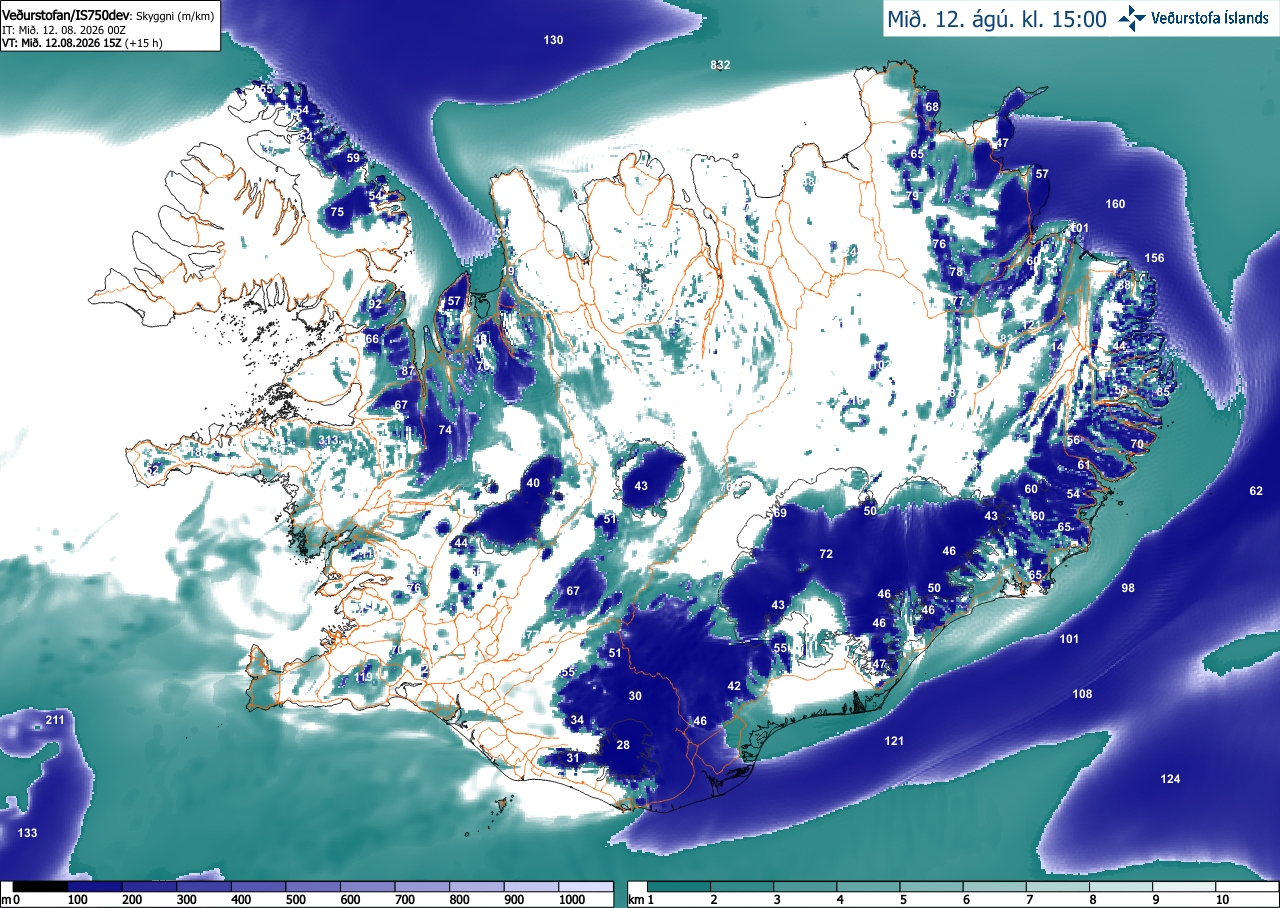
Task: Click the 211 value in southwest sea
Action: pos(55,720)
